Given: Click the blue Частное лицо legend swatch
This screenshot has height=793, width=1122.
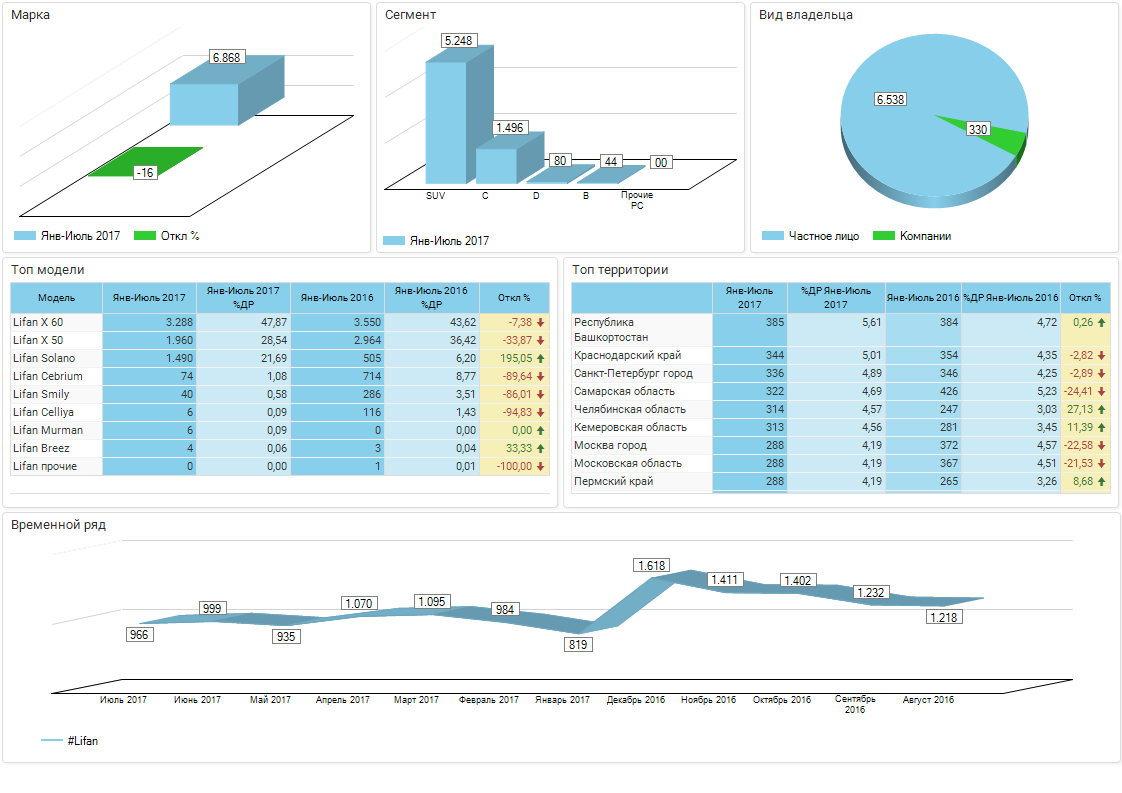Looking at the screenshot, I should click(773, 236).
